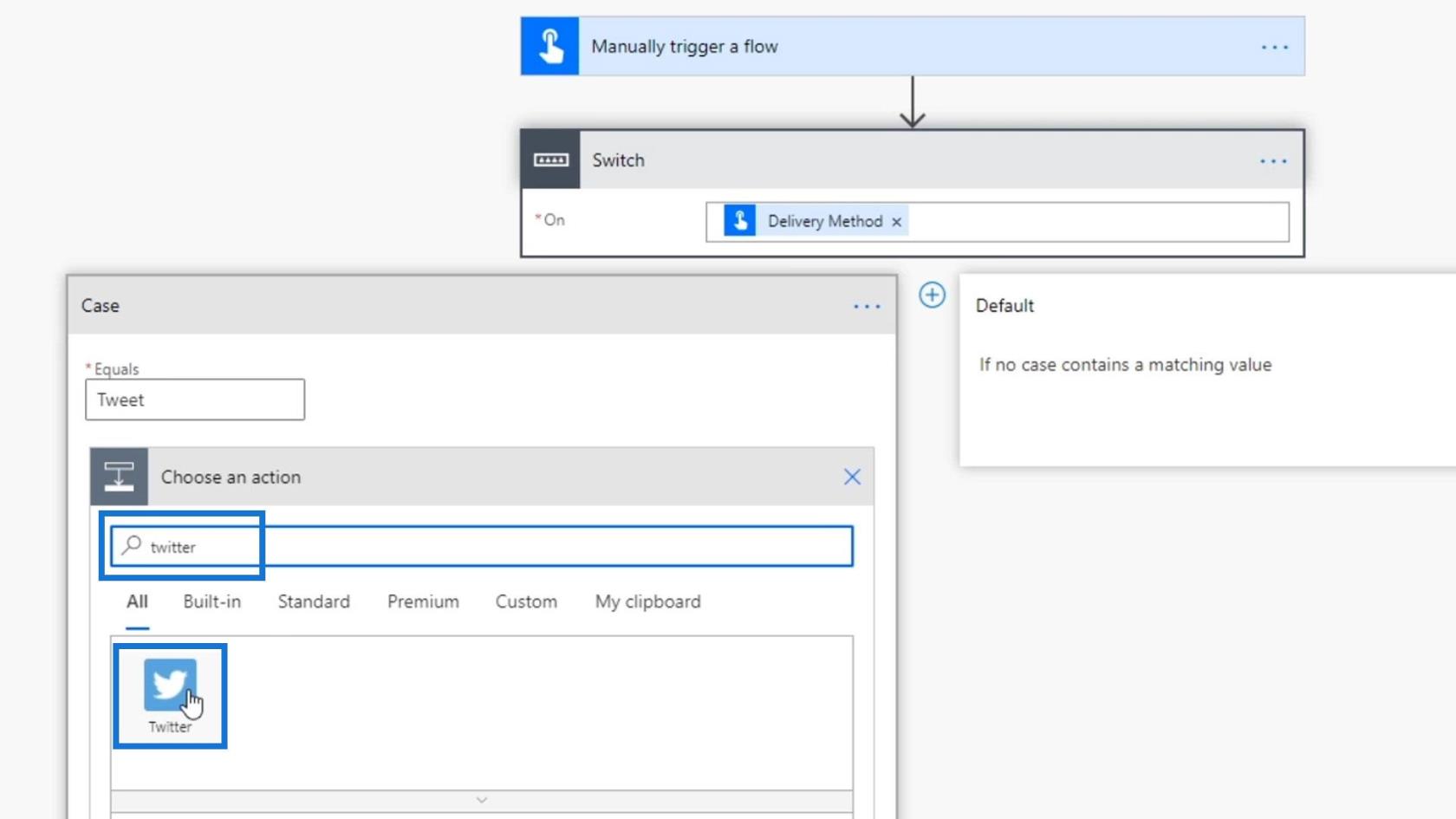Image resolution: width=1456 pixels, height=819 pixels.
Task: Click the Equals field containing Tweet
Action: click(195, 400)
